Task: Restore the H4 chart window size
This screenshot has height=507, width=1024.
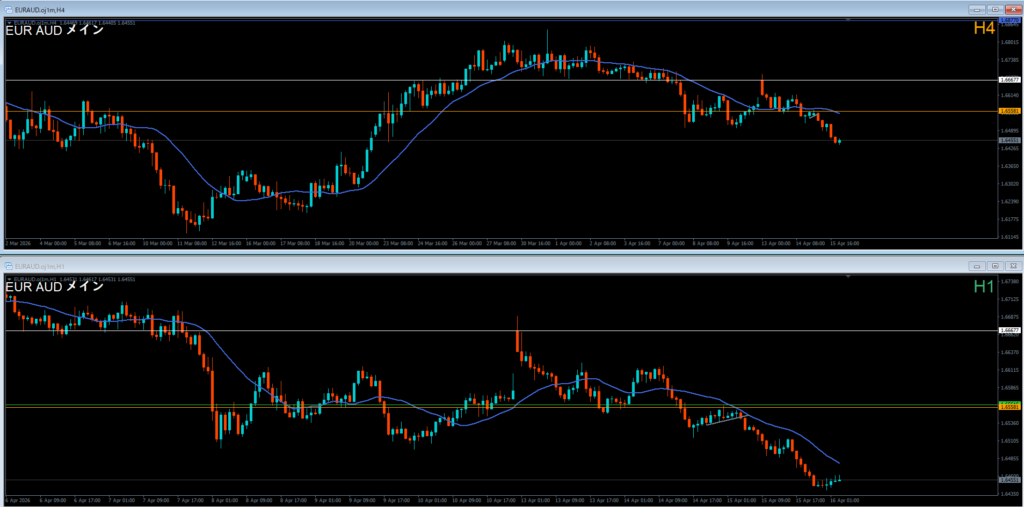Action: [x=995, y=9]
